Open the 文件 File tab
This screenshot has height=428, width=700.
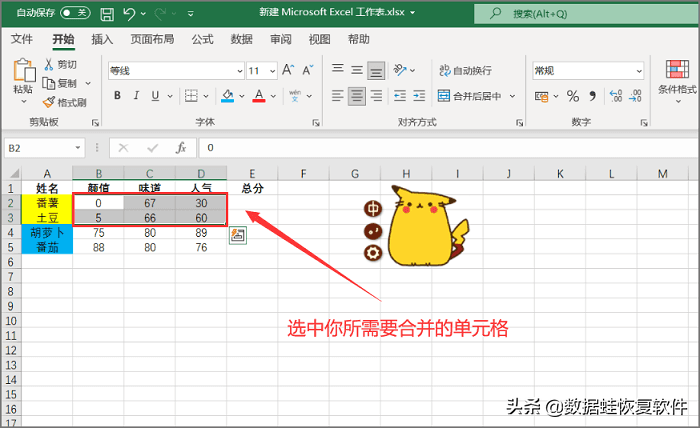(21, 39)
